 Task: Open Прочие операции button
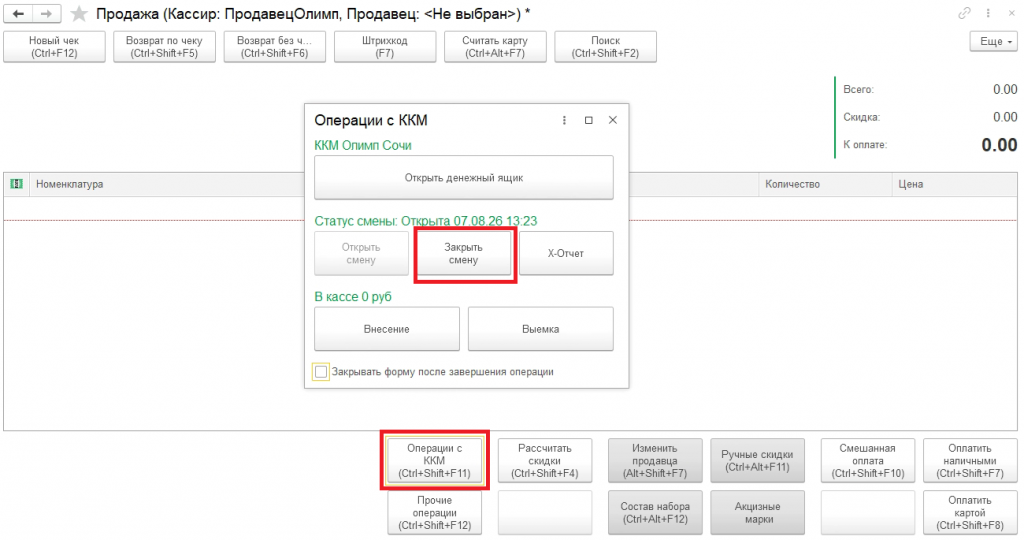pos(435,513)
